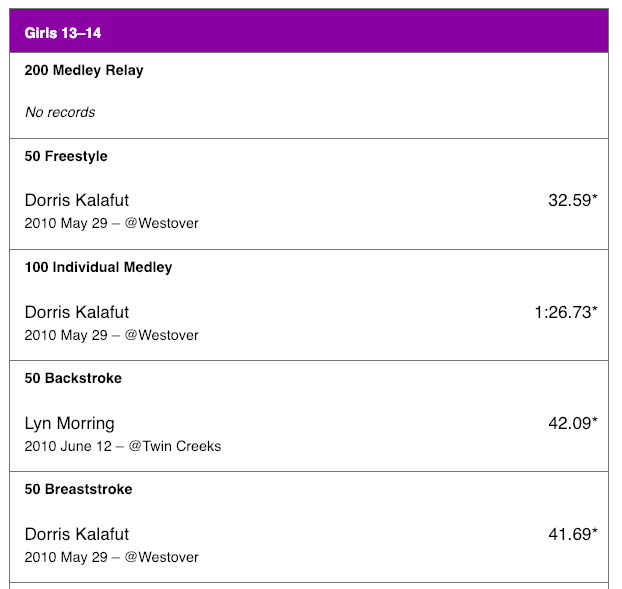Click the No records text

tap(60, 112)
